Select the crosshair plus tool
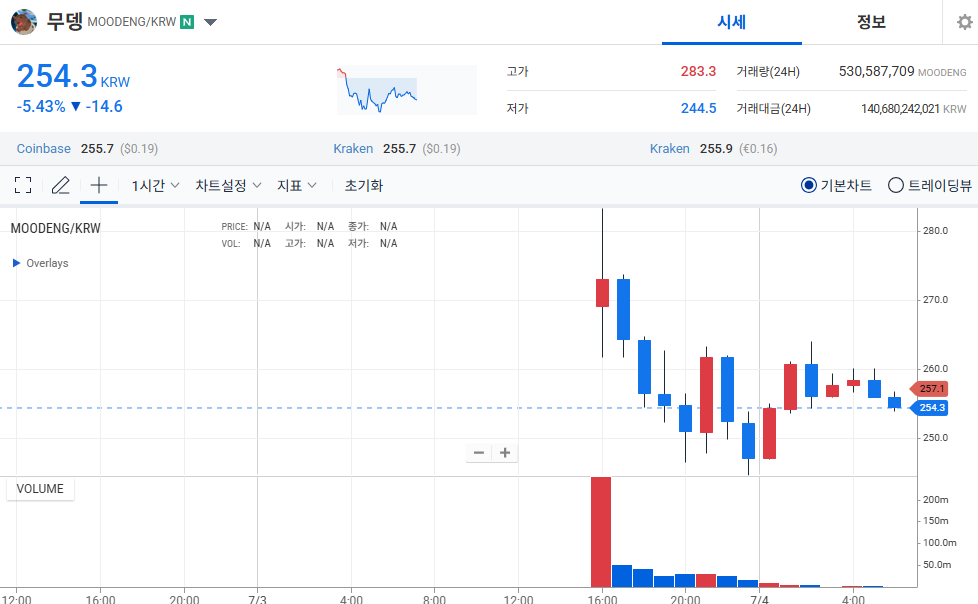Viewport: 978px width, 604px height. [x=99, y=185]
